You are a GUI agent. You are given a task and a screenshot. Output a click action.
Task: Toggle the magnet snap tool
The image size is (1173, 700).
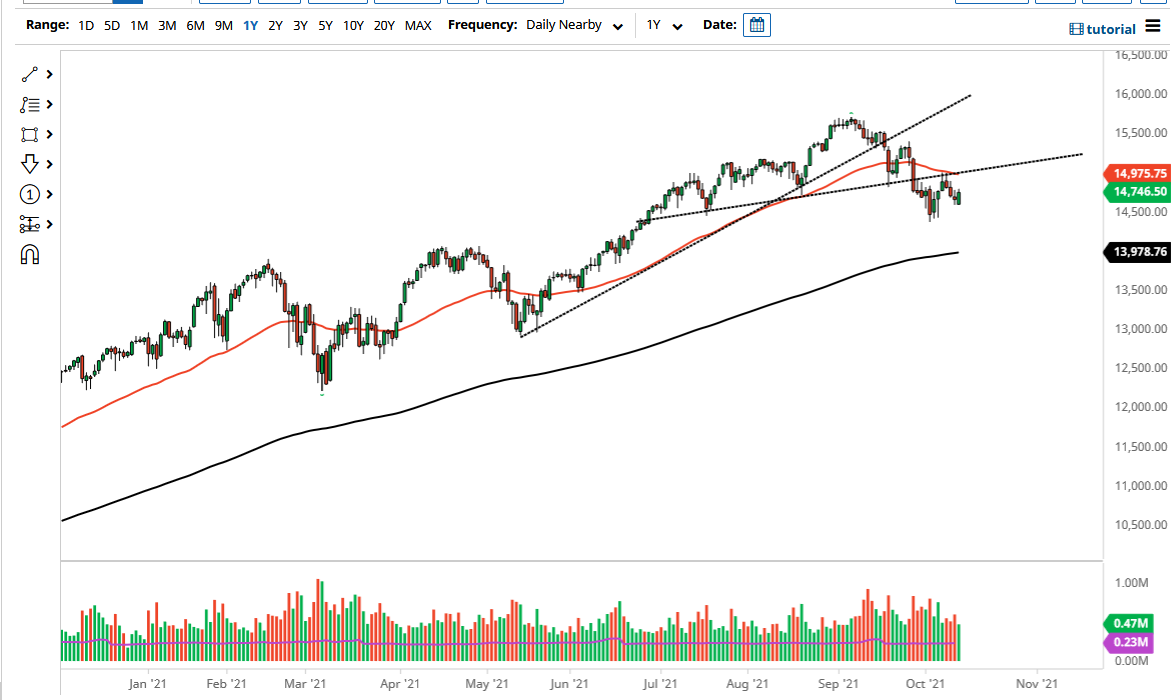[30, 254]
